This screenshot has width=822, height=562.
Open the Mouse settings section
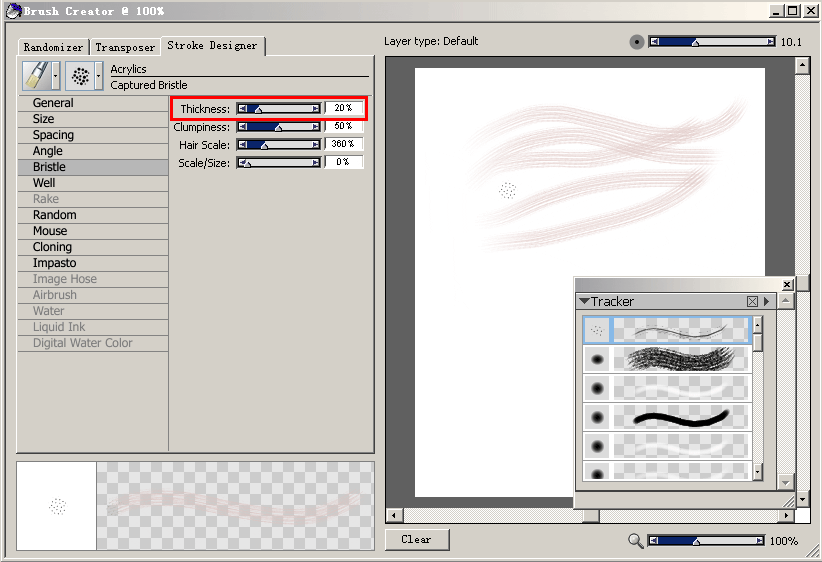point(93,231)
